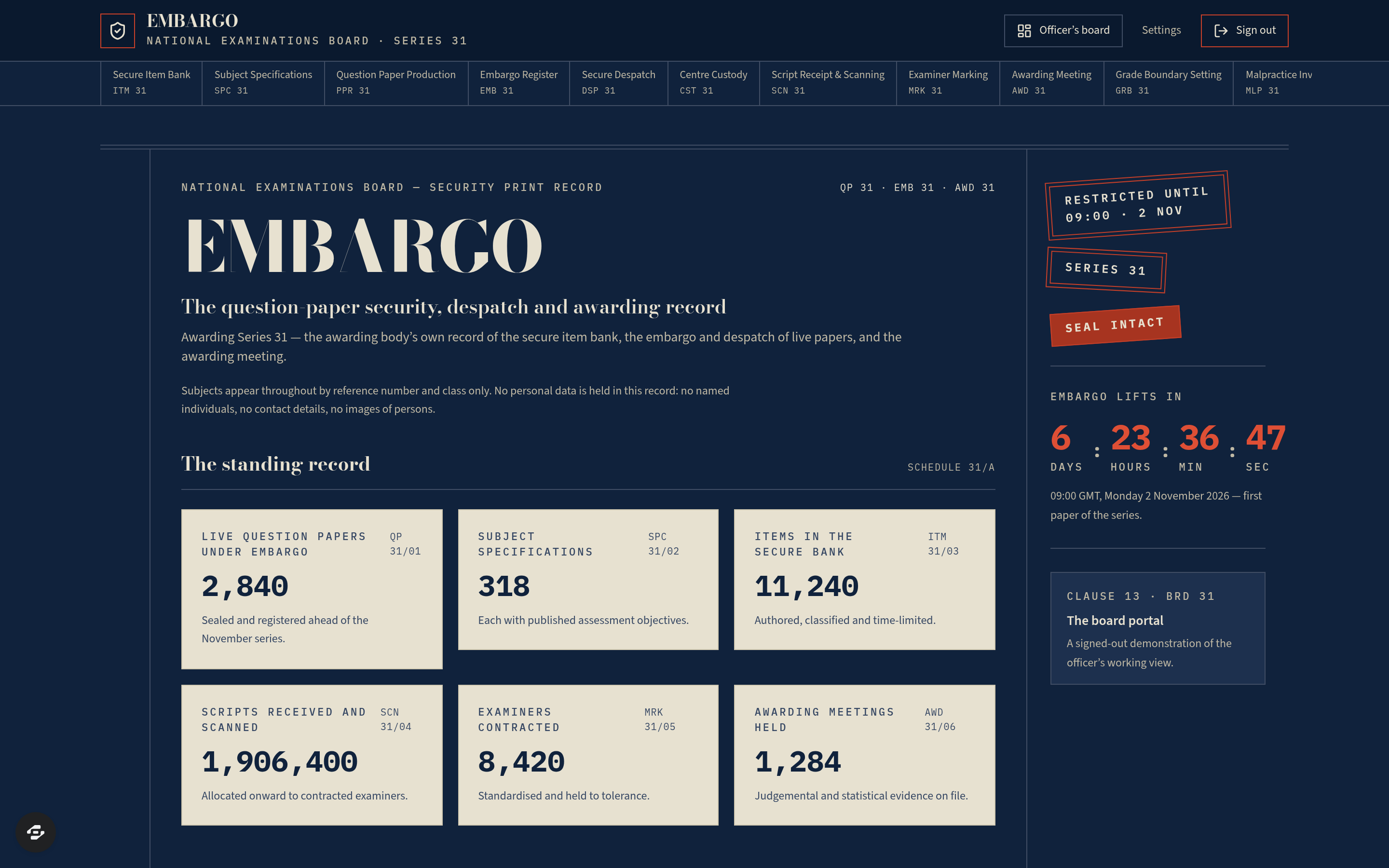Open the Awarding Meetings Held card
The width and height of the screenshot is (1389, 868).
click(x=864, y=755)
